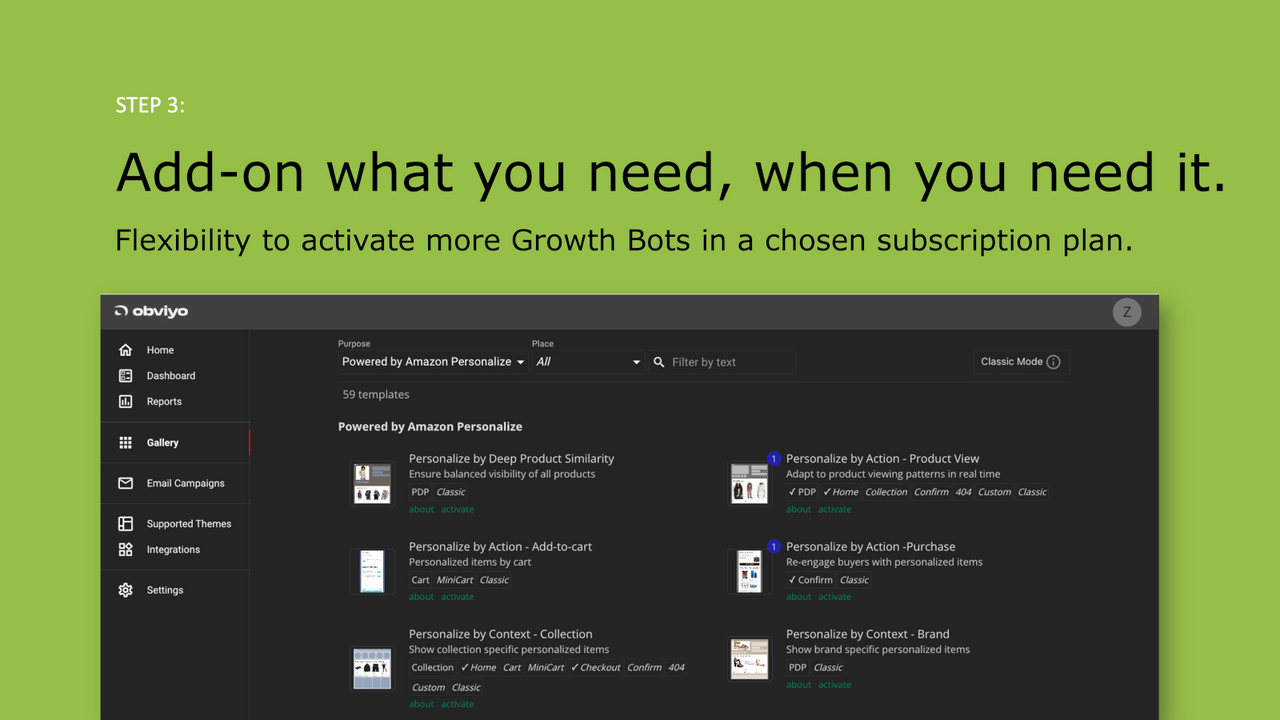The image size is (1280, 720).
Task: Click the badge on Action -Purchase template
Action: (773, 547)
